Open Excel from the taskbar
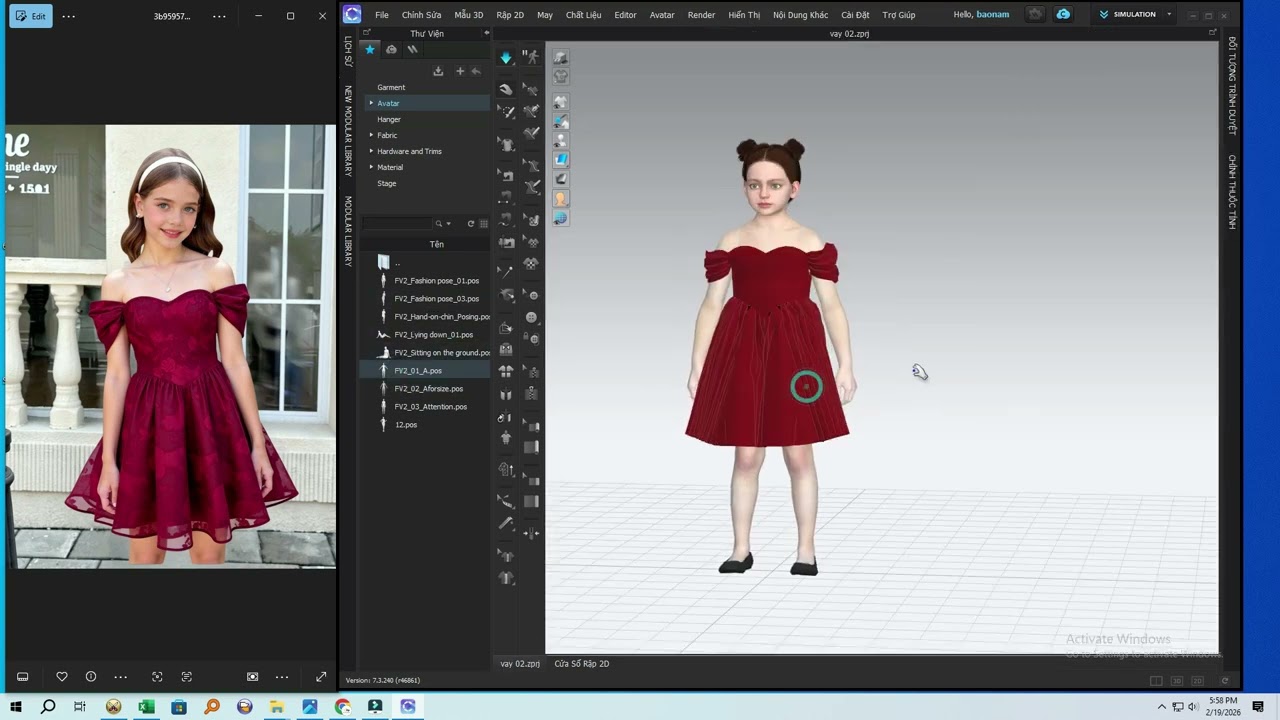 pos(146,707)
